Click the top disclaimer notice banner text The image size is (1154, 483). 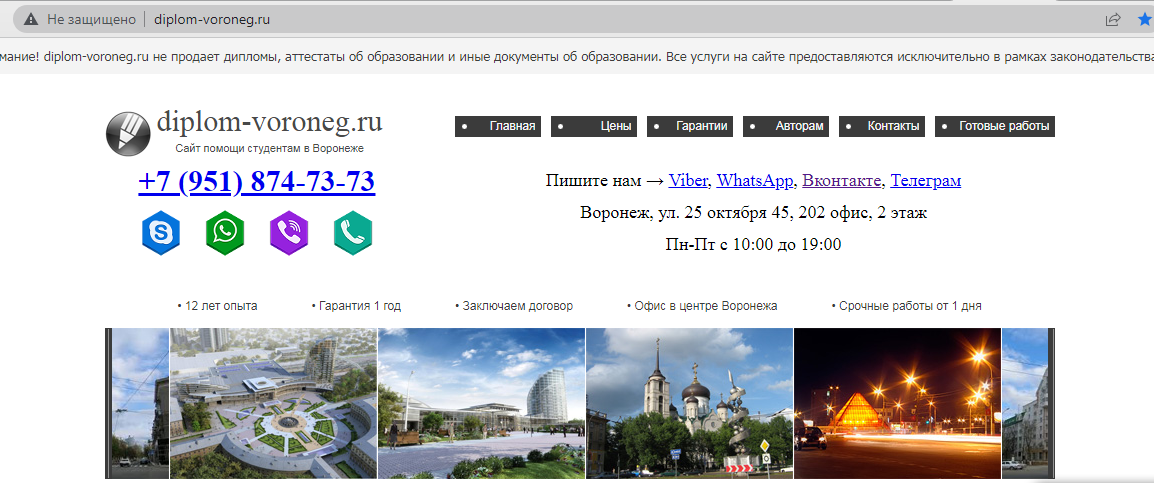577,56
